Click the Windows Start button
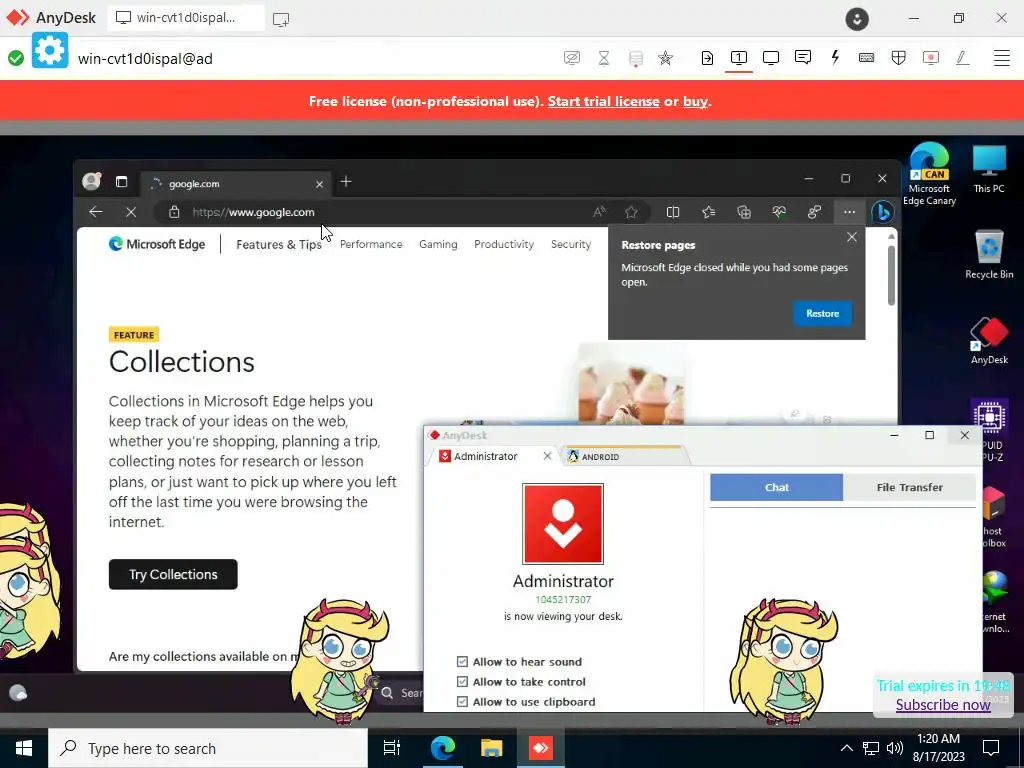This screenshot has height=768, width=1024. pos(24,748)
